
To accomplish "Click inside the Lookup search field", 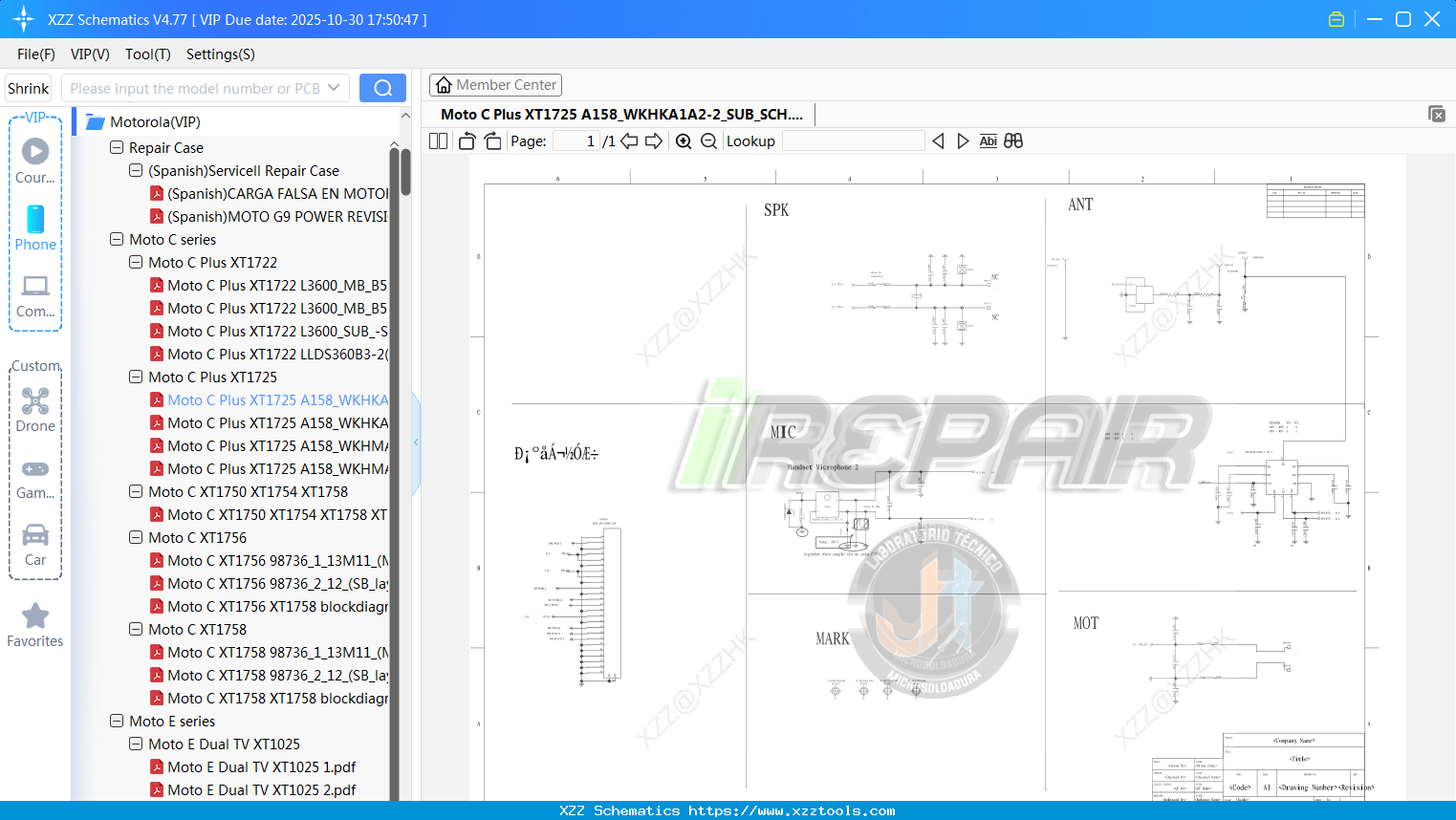I will pyautogui.click(x=854, y=140).
